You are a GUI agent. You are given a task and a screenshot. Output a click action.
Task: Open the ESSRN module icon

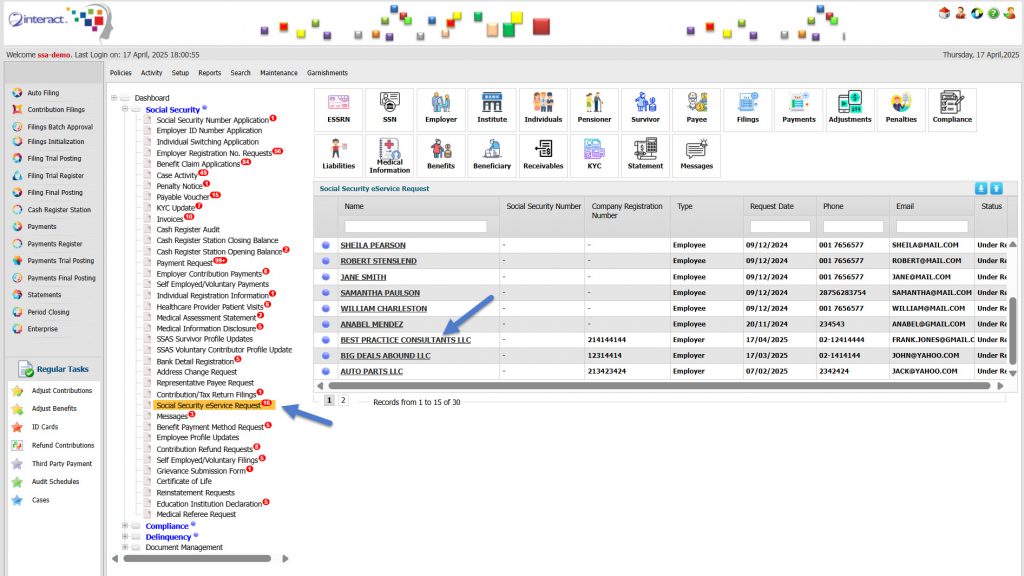pyautogui.click(x=339, y=109)
